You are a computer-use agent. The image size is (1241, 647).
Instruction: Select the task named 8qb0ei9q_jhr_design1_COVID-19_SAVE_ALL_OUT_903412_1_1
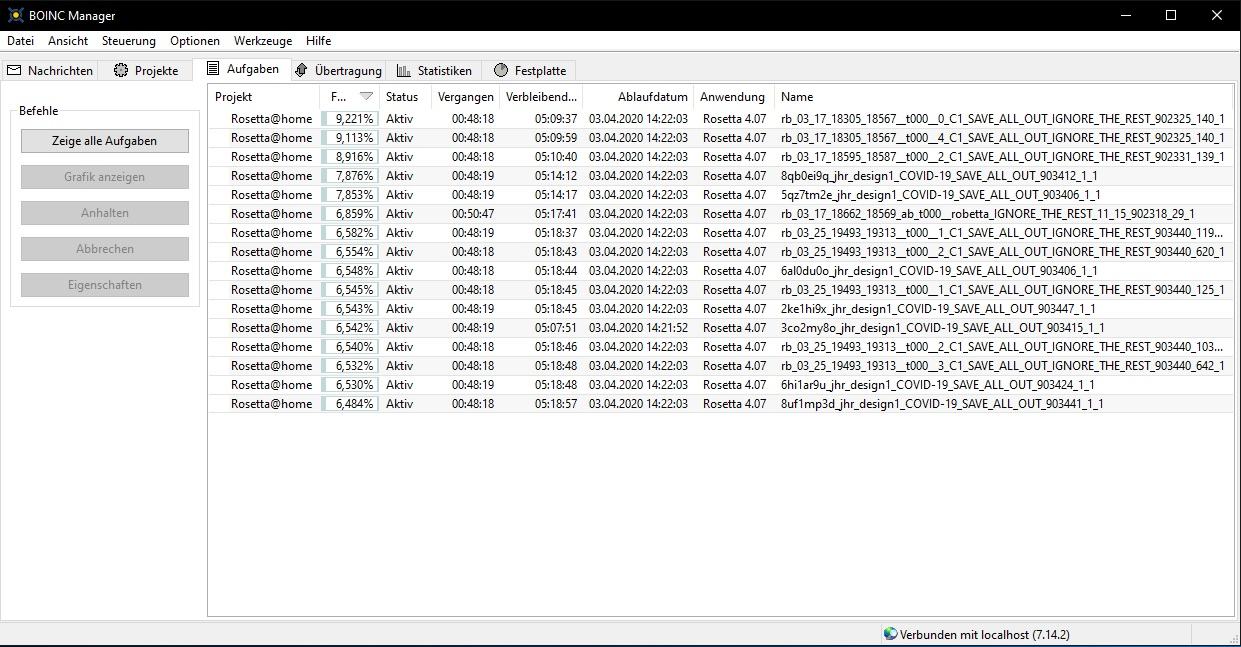[939, 176]
